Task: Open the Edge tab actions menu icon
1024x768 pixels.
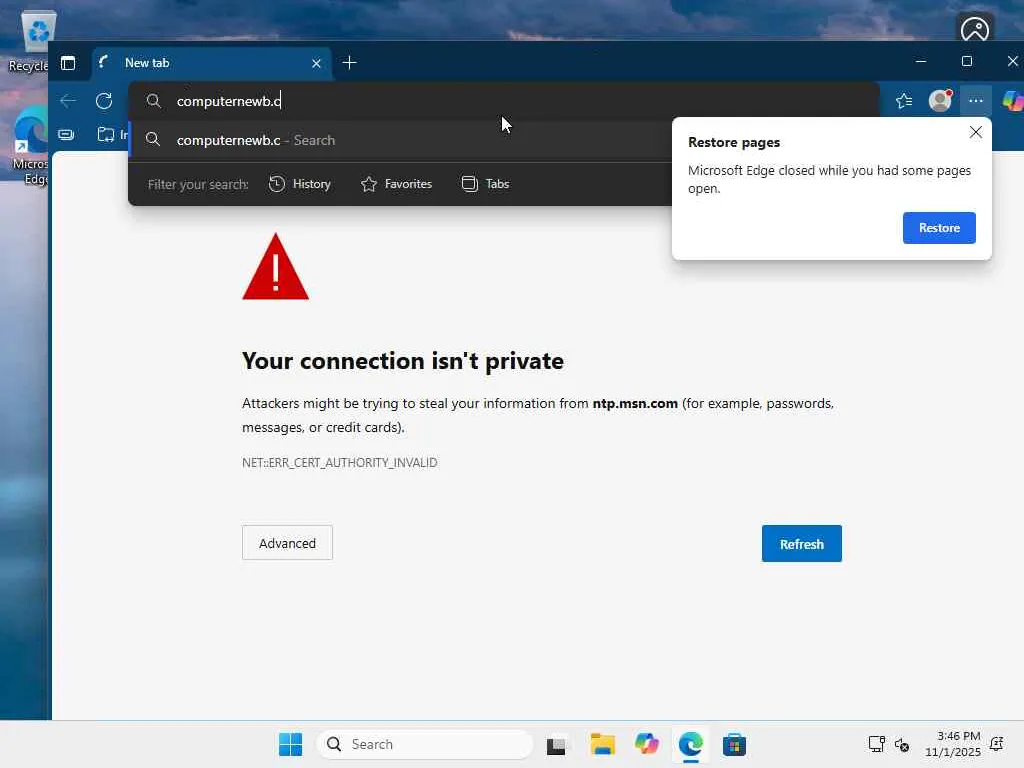Action: (68, 63)
